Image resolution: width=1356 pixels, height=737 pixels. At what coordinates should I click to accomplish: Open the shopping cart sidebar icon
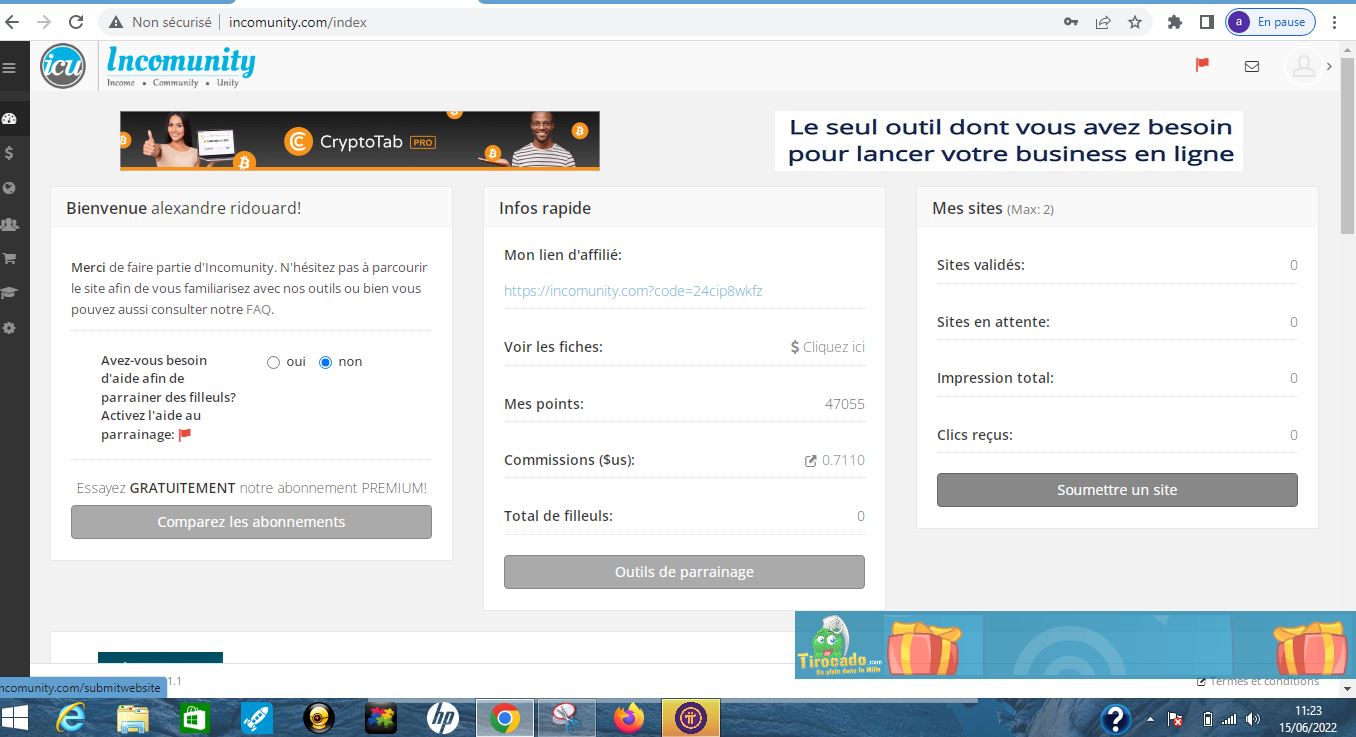[10, 258]
